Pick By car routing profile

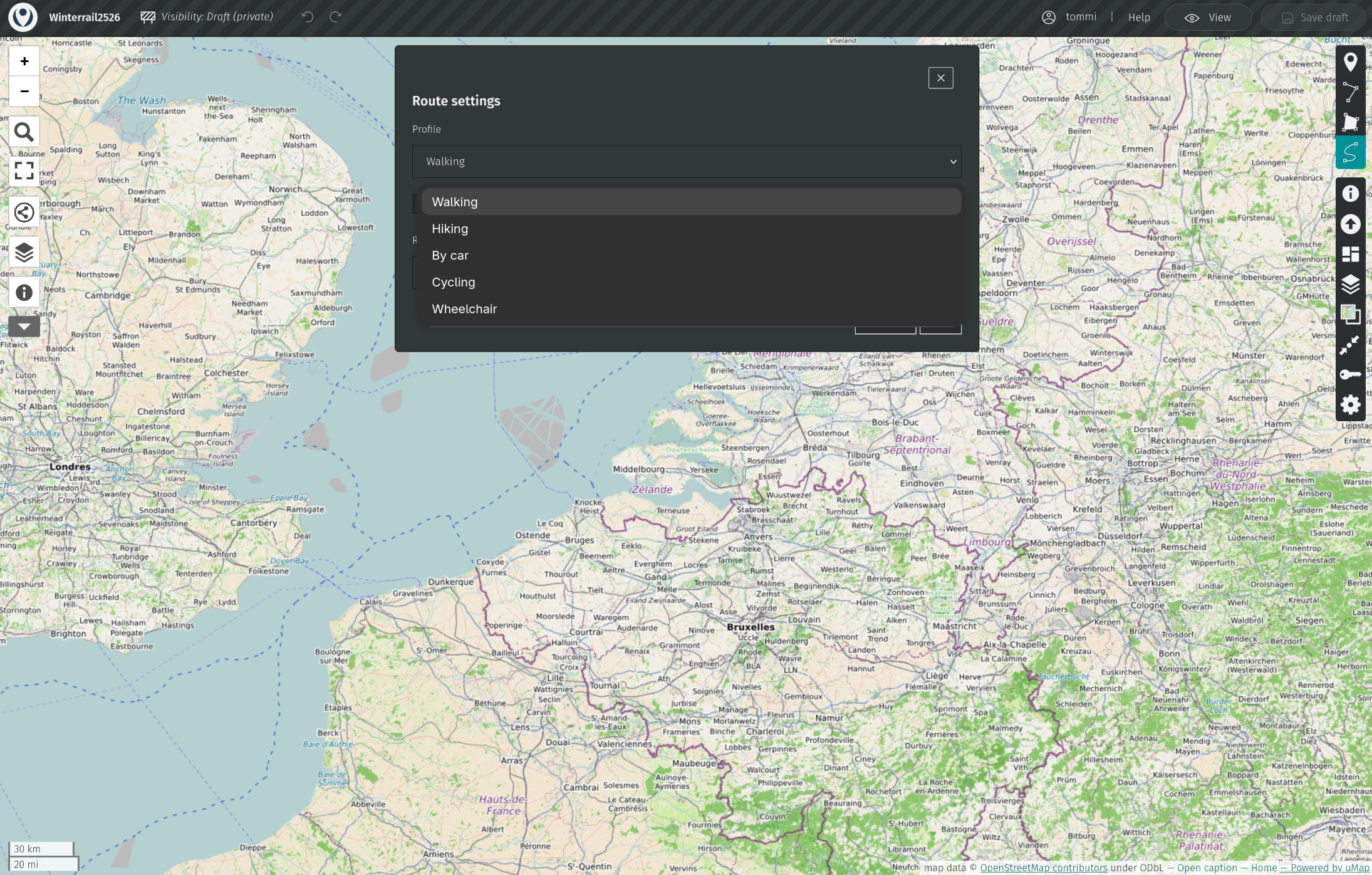[x=450, y=256]
